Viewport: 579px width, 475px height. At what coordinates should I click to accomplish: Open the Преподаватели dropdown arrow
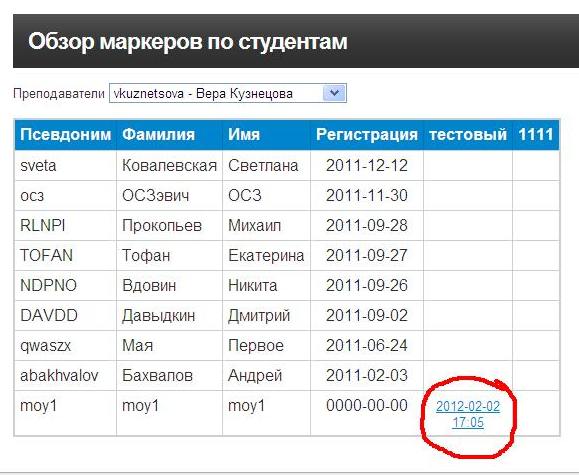pos(334,93)
